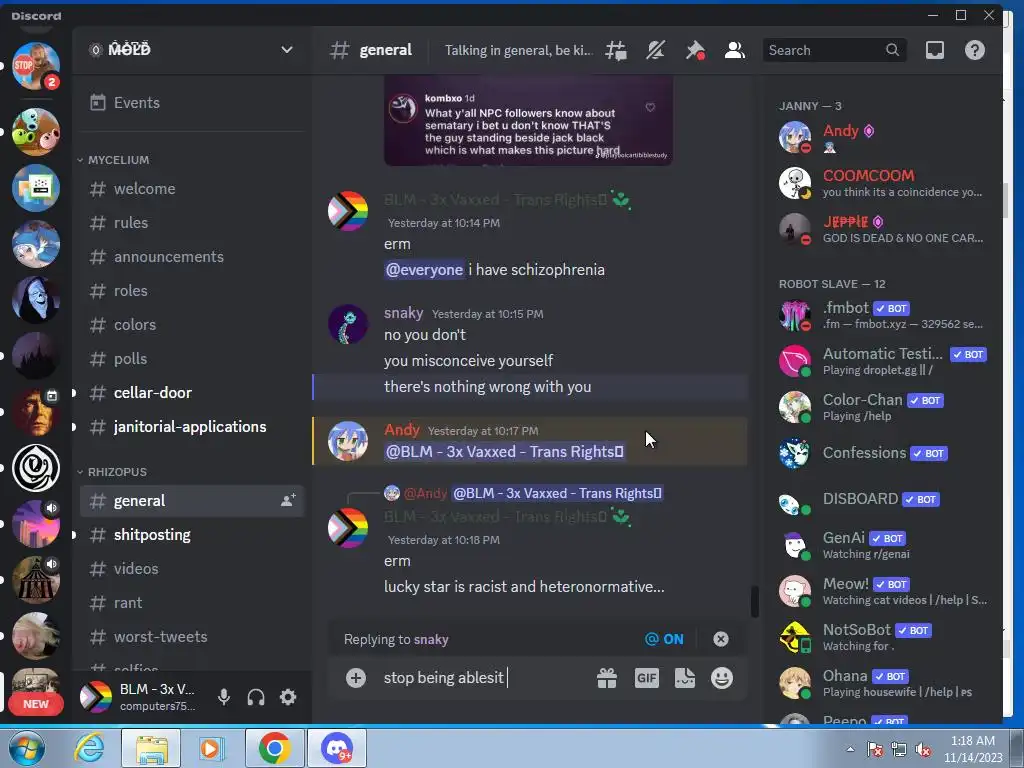The width and height of the screenshot is (1024, 768).
Task: Click the add attachment plus button
Action: tap(356, 678)
